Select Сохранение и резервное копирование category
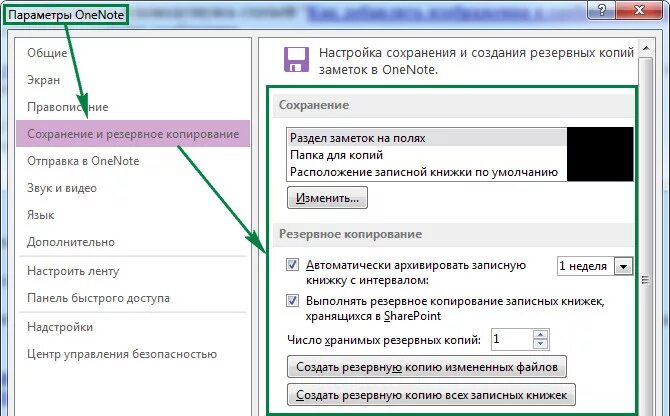The width and height of the screenshot is (670, 416). [133, 134]
